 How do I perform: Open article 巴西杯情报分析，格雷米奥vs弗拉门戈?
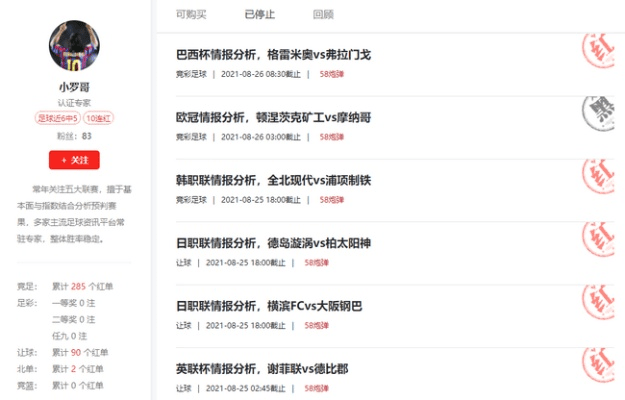pyautogui.click(x=273, y=54)
